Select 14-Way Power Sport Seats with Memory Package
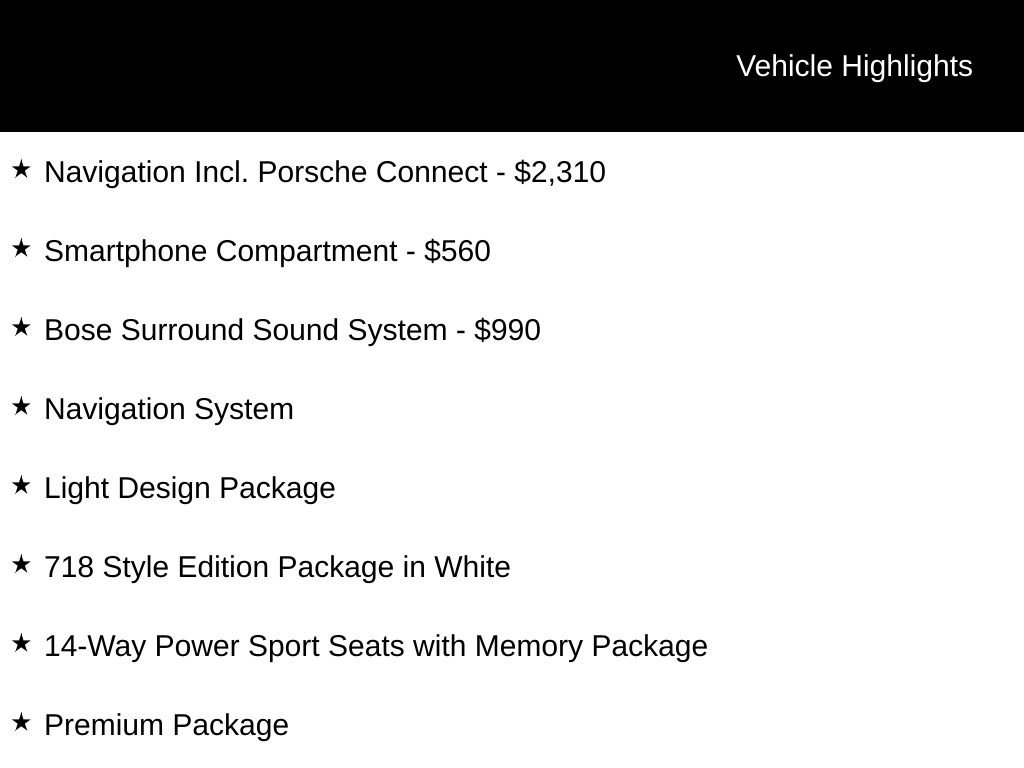The width and height of the screenshot is (1024, 768). [376, 647]
